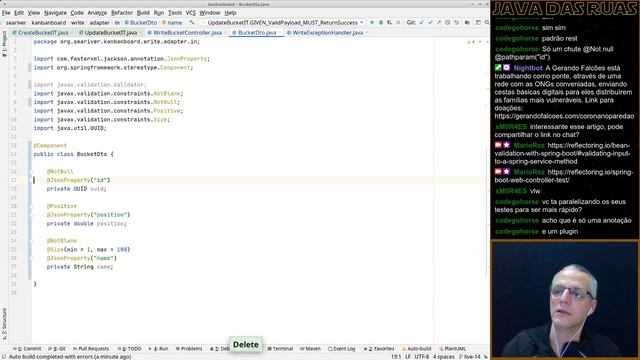Click the Search Everywhere magnifier
The width and height of the screenshot is (640, 360).
487,22
